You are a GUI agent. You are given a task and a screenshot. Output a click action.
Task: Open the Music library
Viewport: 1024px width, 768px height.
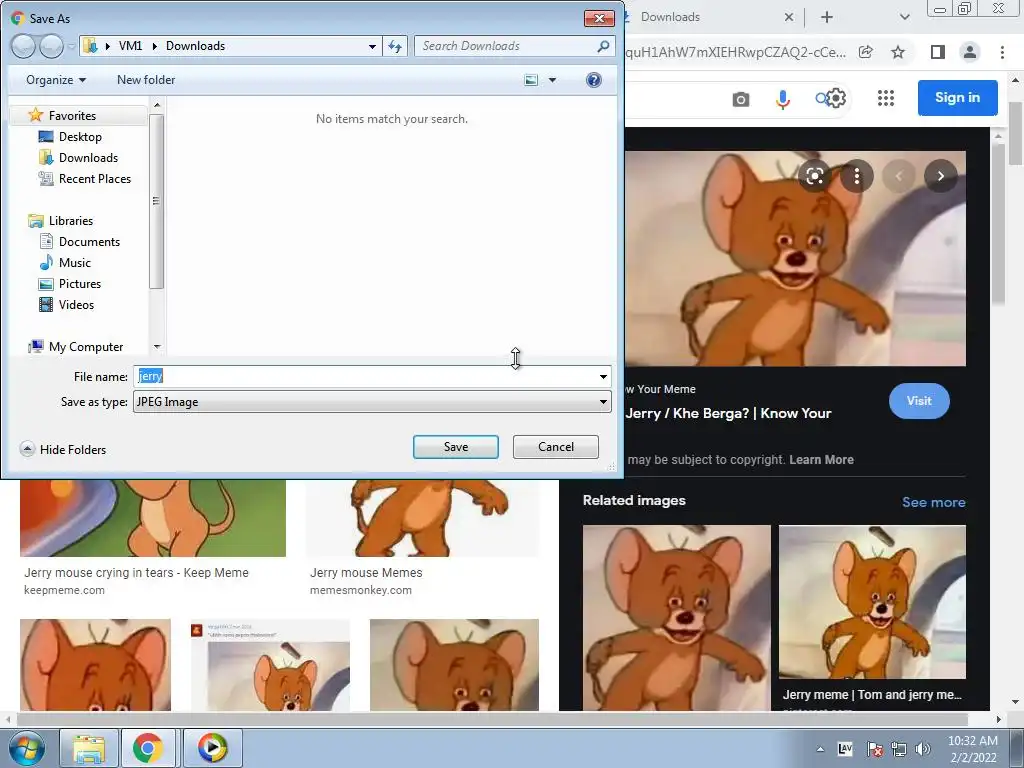point(74,263)
